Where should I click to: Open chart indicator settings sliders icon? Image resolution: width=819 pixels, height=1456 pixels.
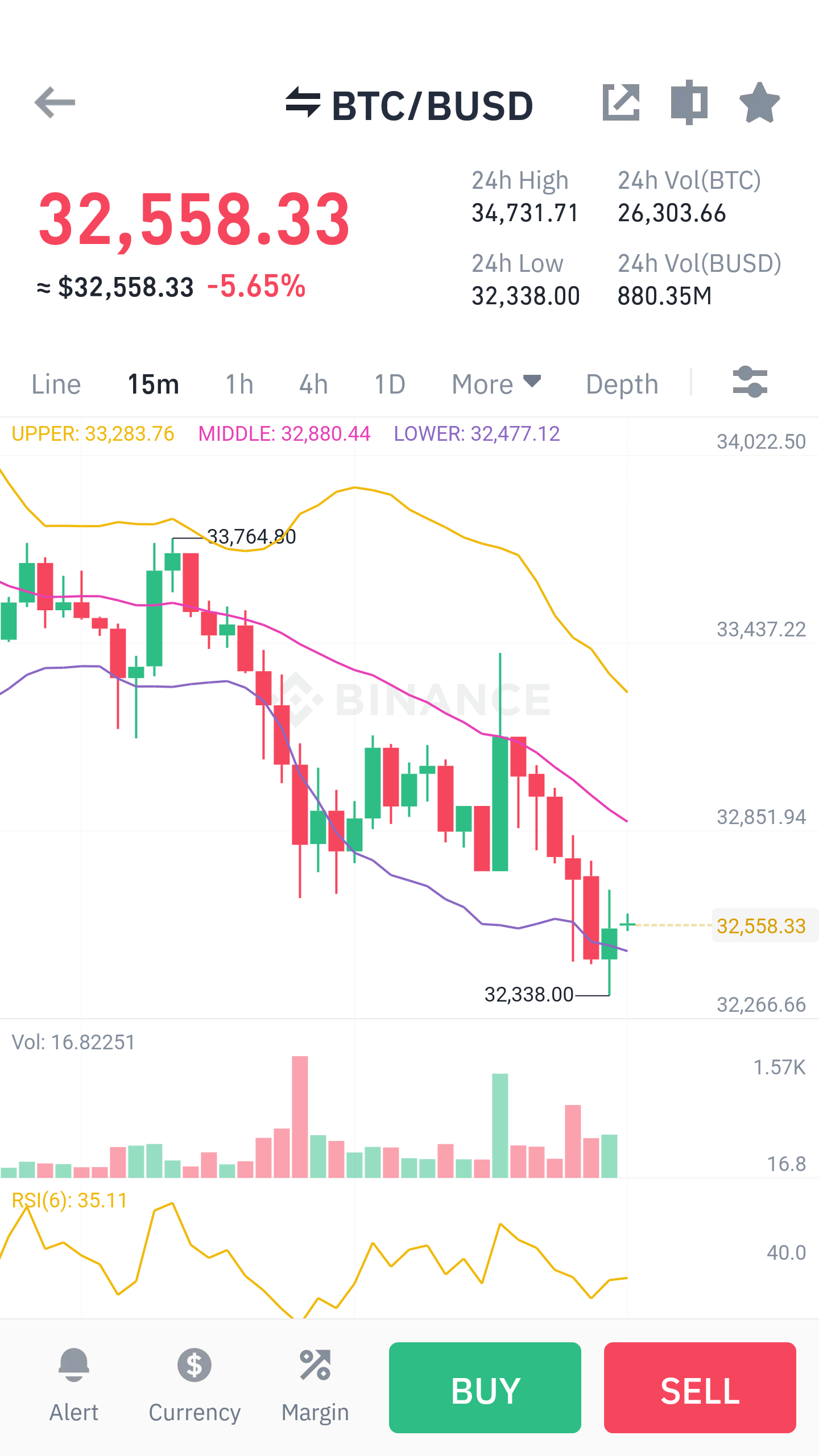[x=750, y=382]
